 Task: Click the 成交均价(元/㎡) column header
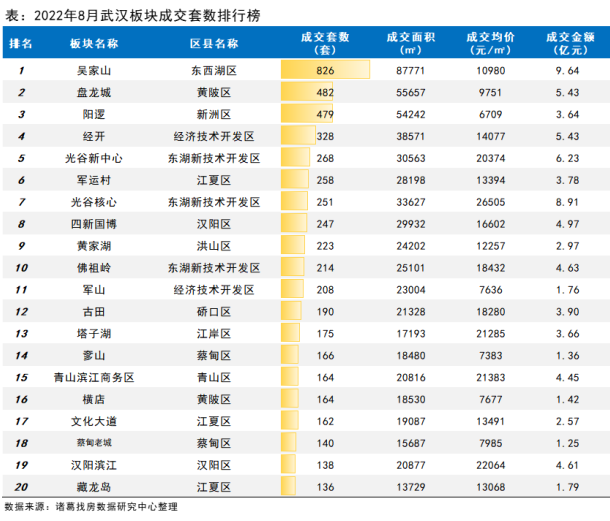point(491,43)
